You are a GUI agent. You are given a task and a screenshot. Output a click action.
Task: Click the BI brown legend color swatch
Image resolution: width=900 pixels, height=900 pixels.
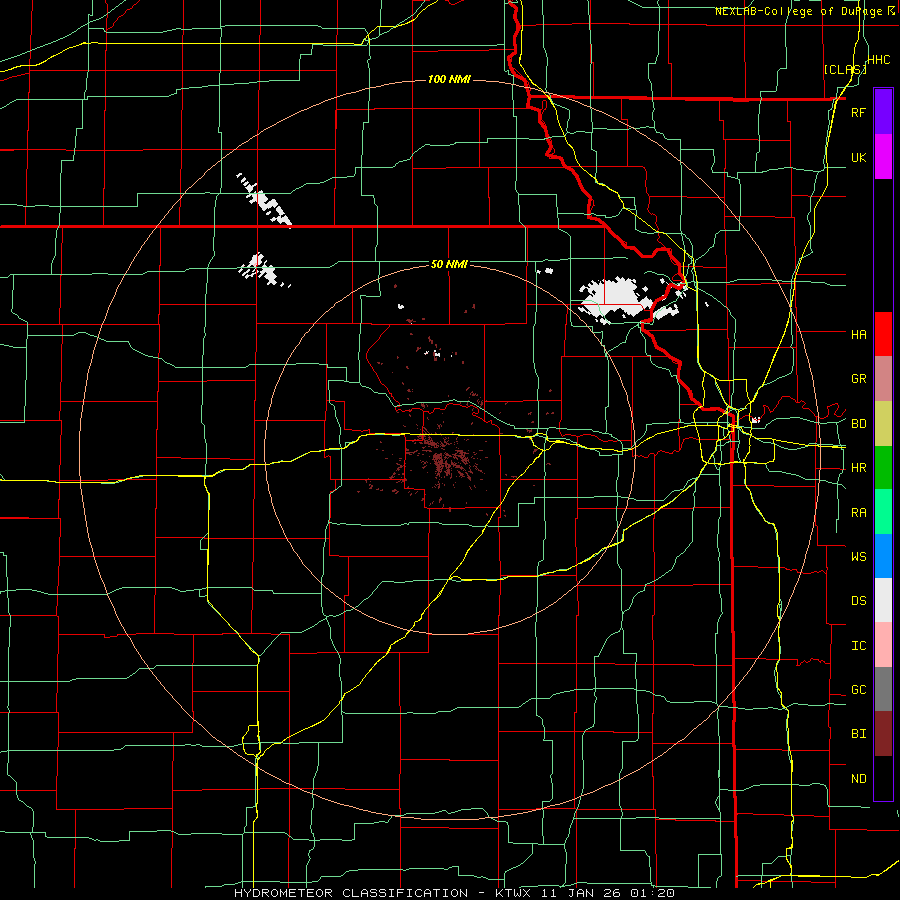[883, 734]
